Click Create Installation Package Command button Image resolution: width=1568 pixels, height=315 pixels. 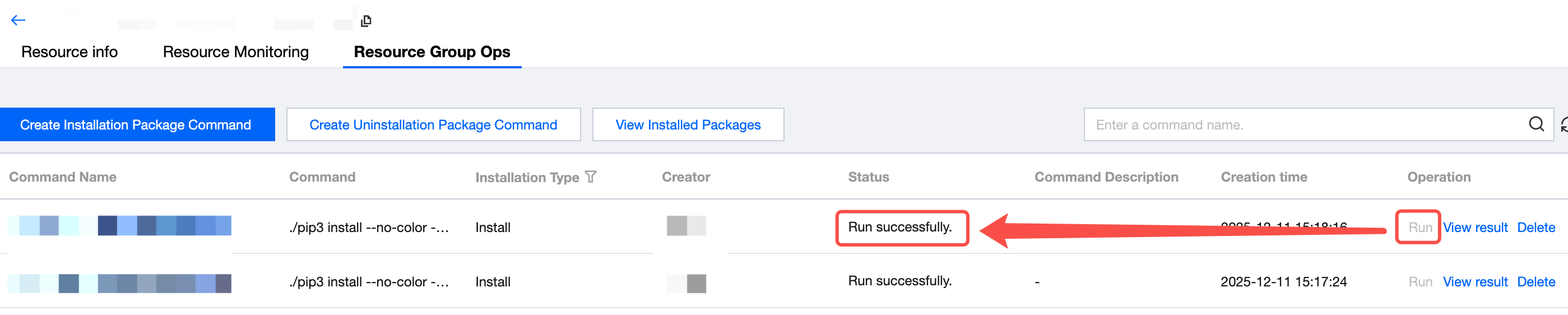coord(135,125)
